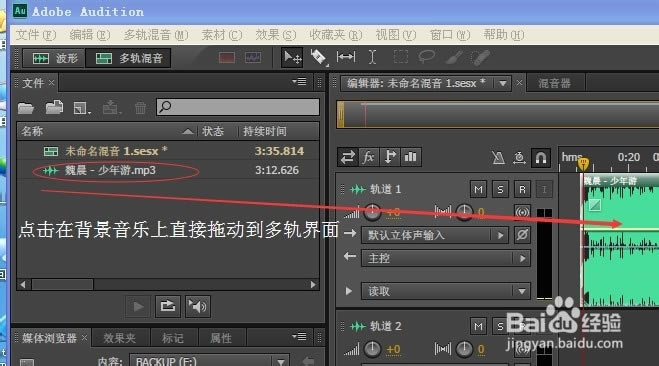The width and height of the screenshot is (659, 366).
Task: Toggle 轨道 1 sum to mono icon
Action: pos(522,212)
